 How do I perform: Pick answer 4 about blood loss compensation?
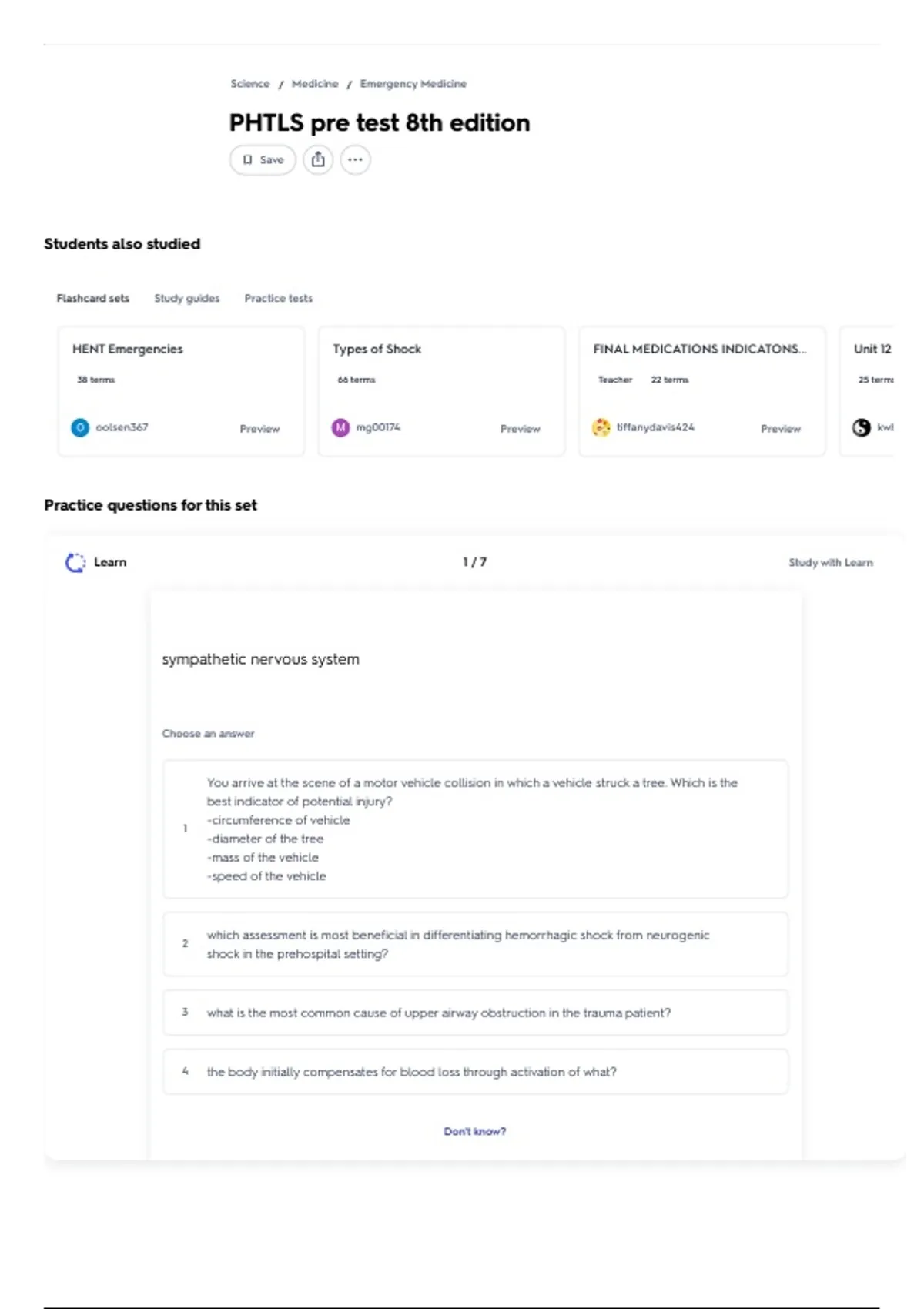[x=475, y=1072]
